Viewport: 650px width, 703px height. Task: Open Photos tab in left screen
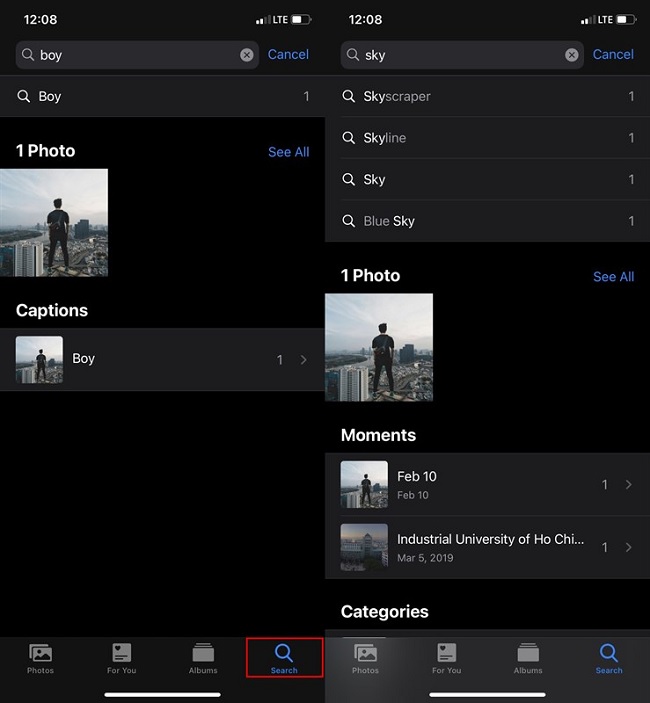(x=40, y=658)
